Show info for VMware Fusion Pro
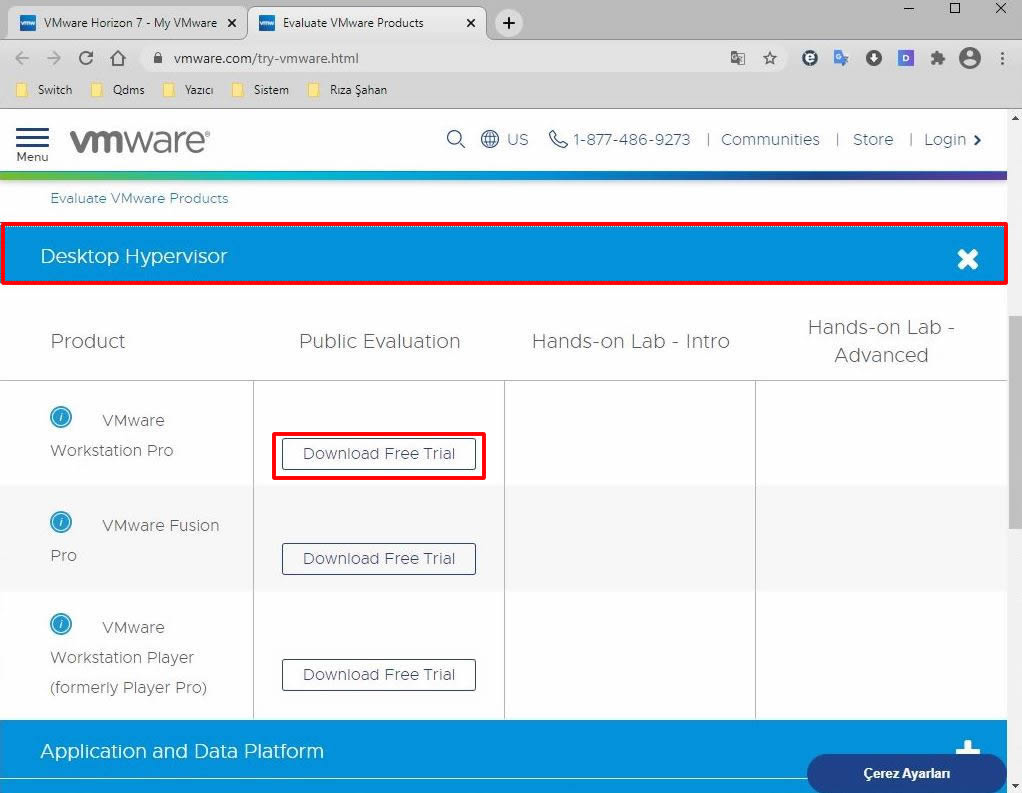The height and width of the screenshot is (793, 1022). point(61,522)
